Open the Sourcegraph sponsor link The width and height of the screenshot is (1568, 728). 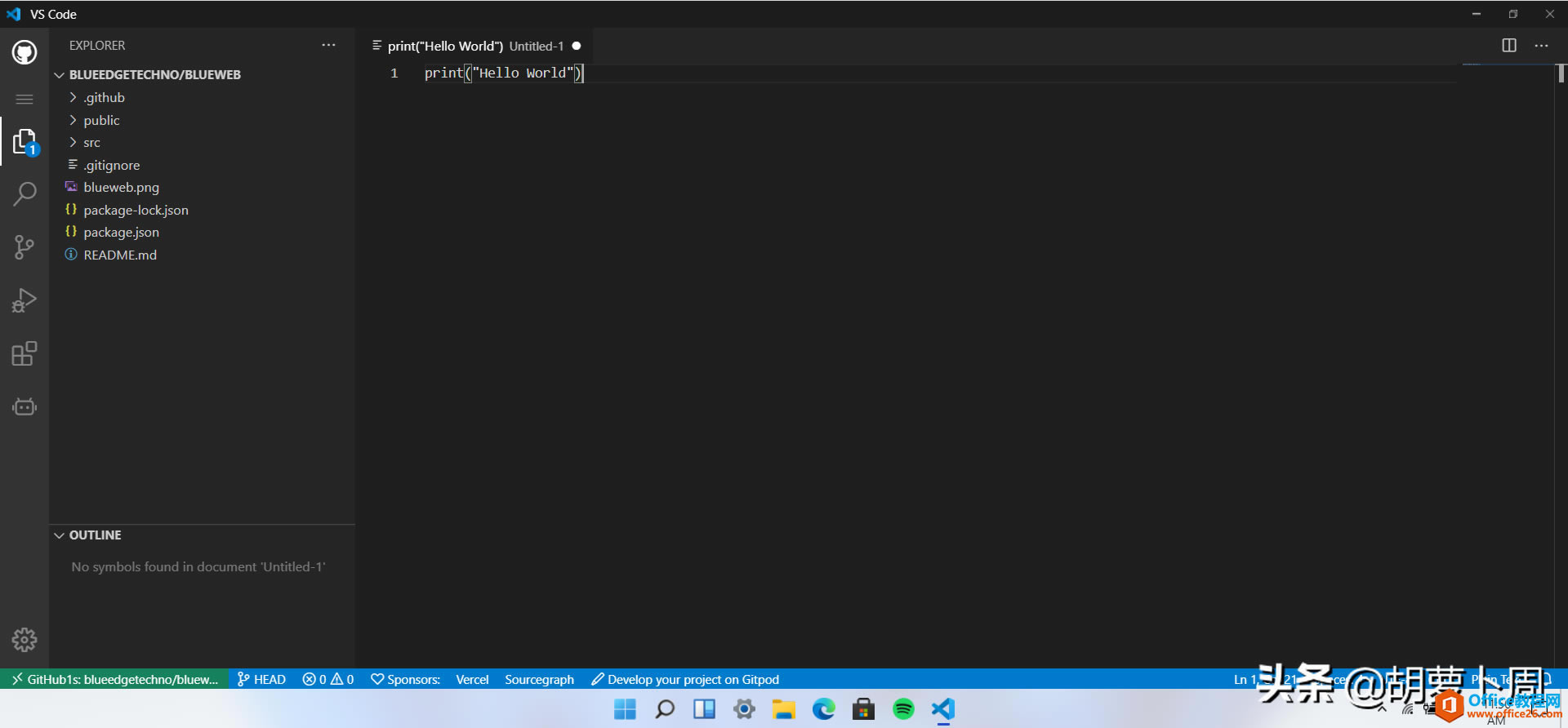point(539,679)
